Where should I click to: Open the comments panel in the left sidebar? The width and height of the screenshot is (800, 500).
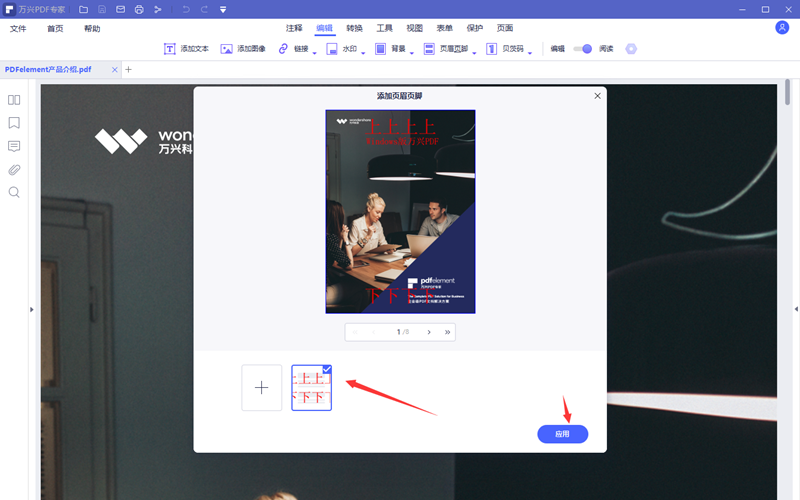coord(14,146)
